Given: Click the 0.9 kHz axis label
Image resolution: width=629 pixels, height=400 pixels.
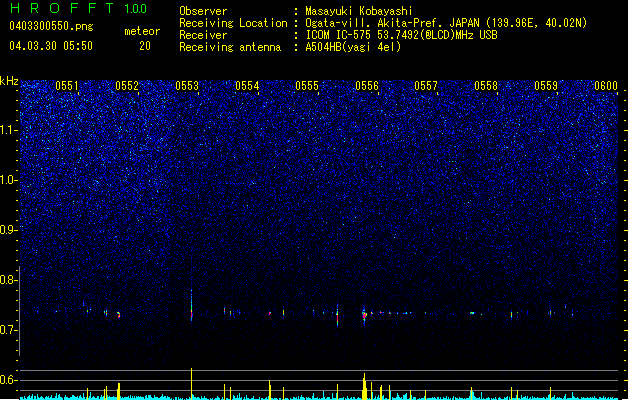Looking at the screenshot, I should [9, 230].
